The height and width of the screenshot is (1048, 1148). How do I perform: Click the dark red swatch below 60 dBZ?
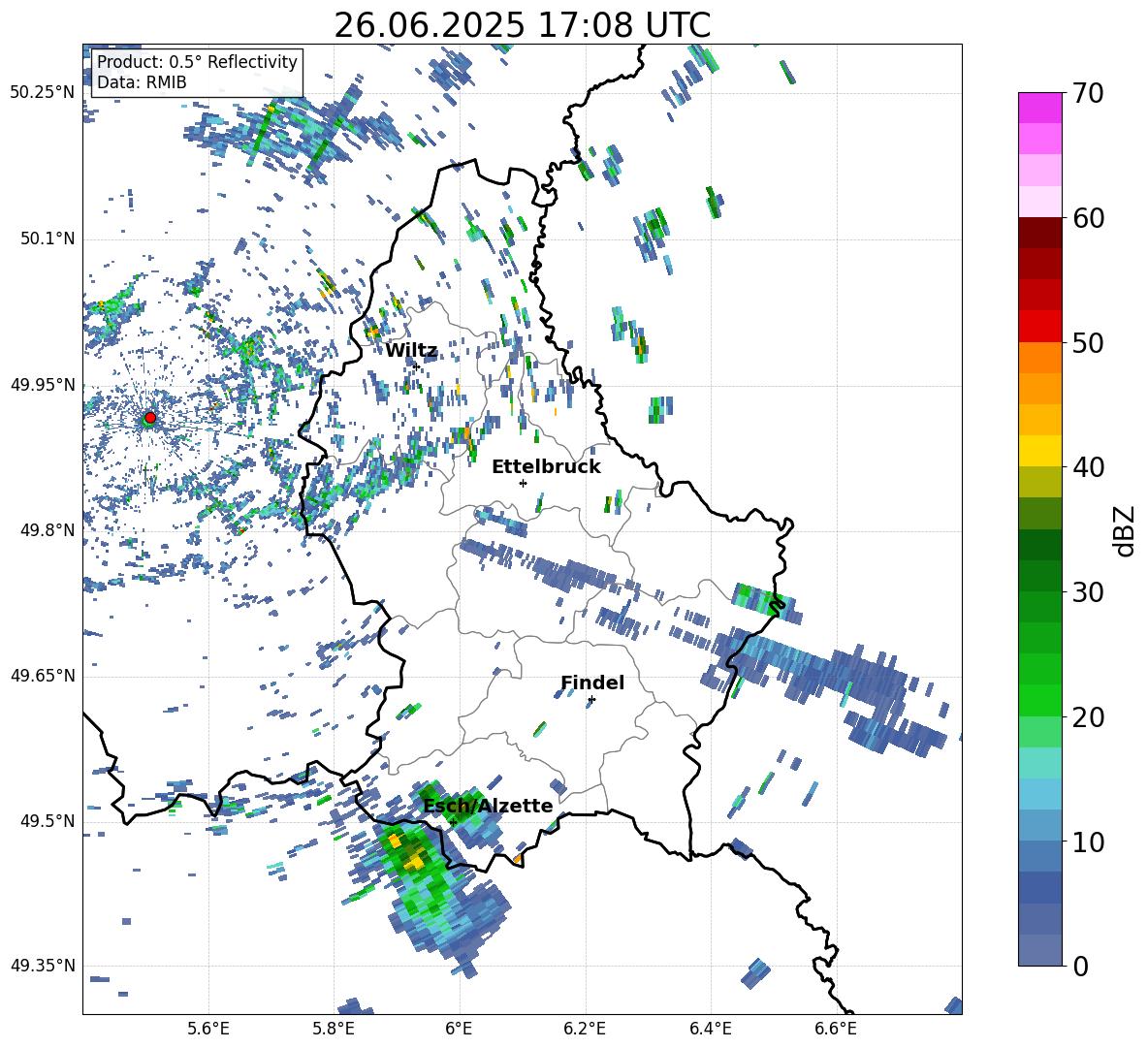point(1040,233)
